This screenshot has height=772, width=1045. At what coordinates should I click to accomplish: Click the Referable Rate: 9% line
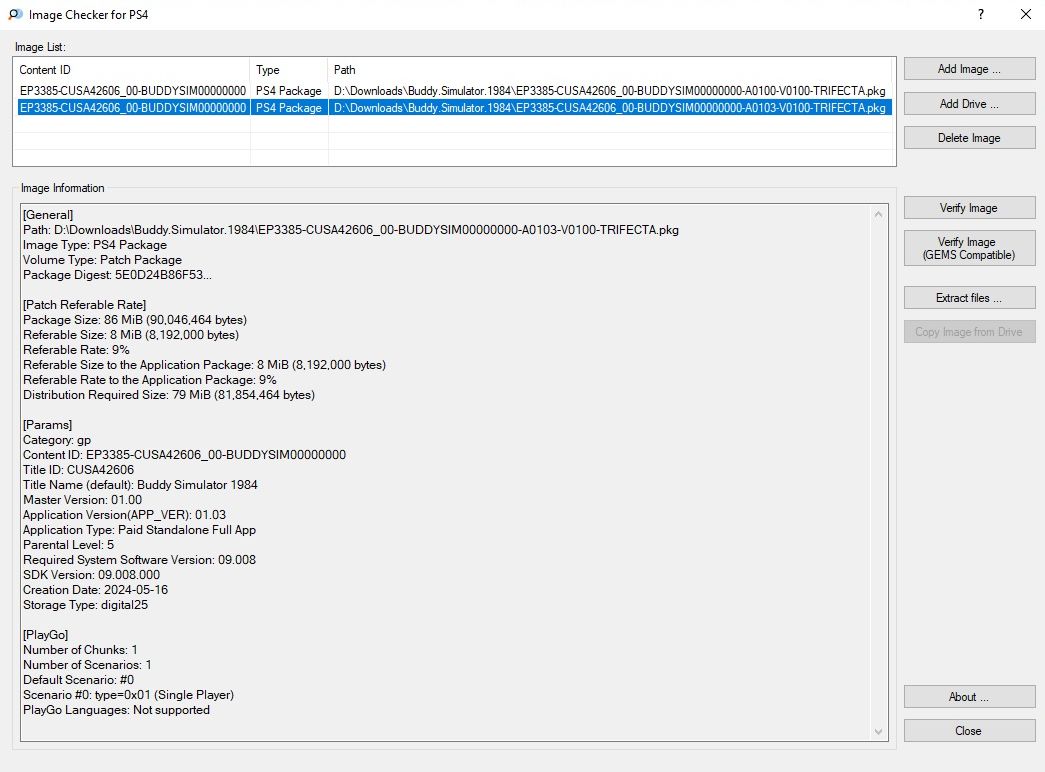coord(77,349)
